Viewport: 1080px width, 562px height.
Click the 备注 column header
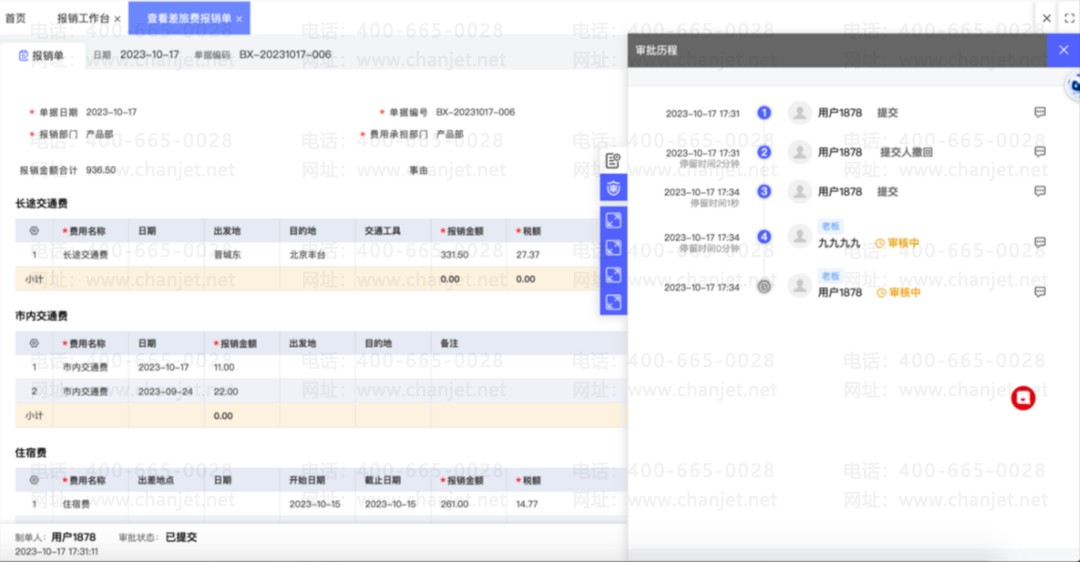coord(449,343)
